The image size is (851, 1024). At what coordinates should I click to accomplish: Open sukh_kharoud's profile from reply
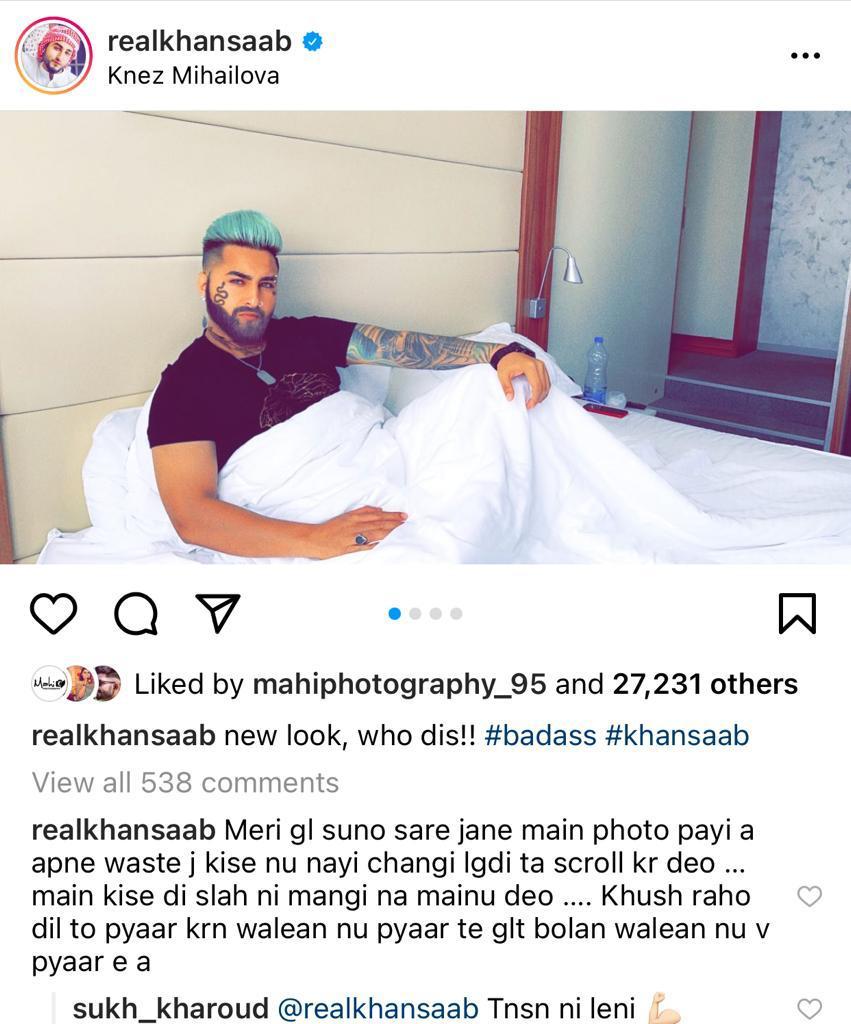pyautogui.click(x=170, y=1009)
